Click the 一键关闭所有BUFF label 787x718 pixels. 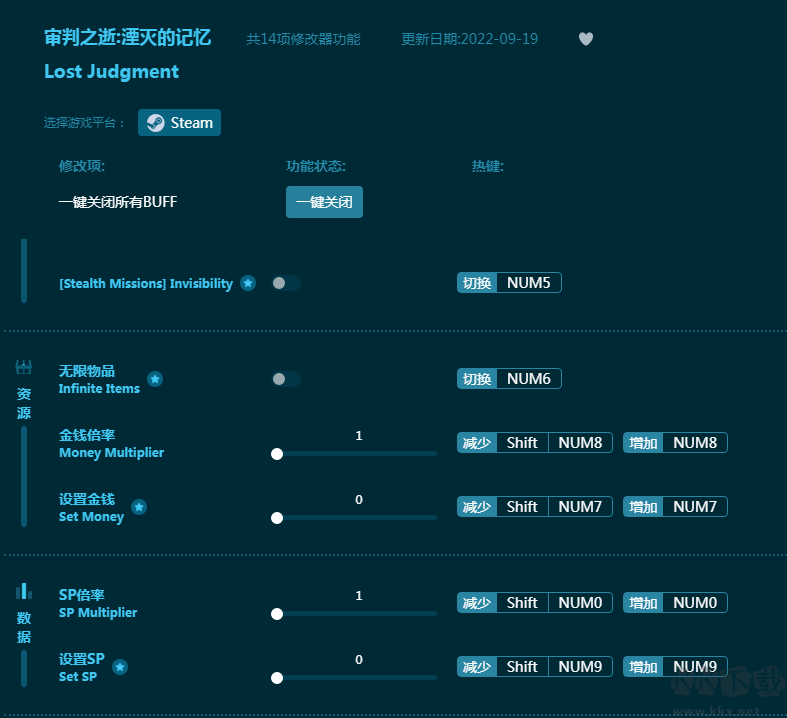118,202
